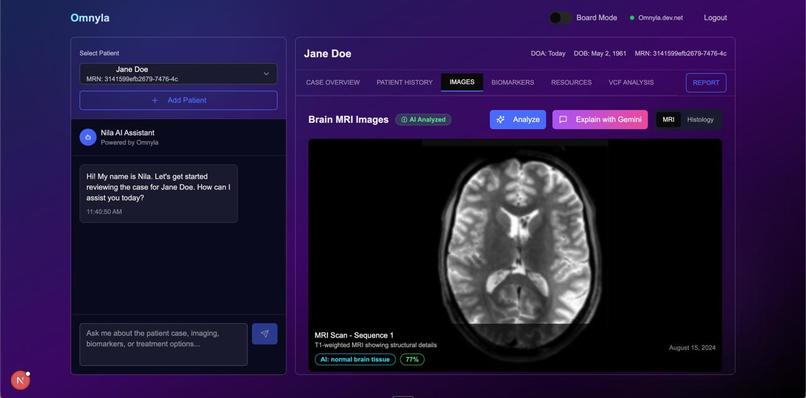Focus the chat message input field

click(163, 344)
